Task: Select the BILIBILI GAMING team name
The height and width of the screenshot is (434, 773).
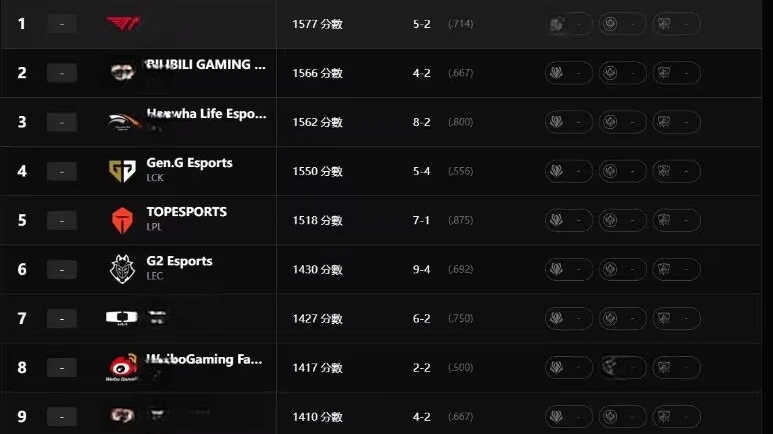Action: pos(206,65)
